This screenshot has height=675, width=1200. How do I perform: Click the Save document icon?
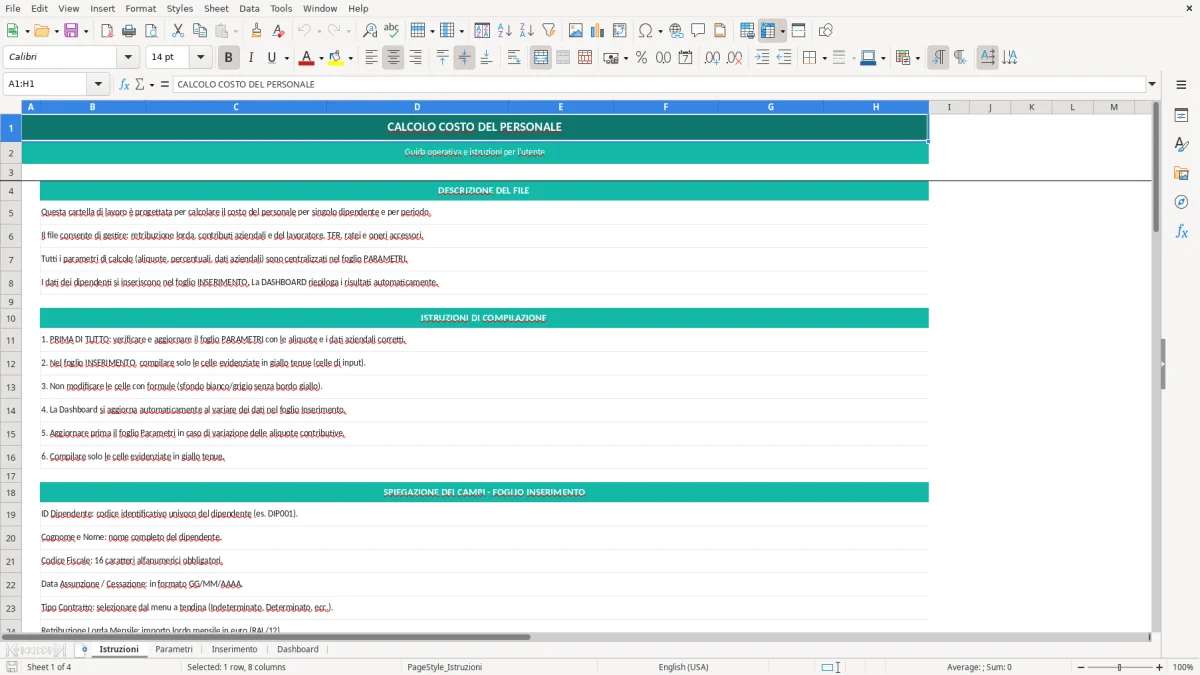71,31
